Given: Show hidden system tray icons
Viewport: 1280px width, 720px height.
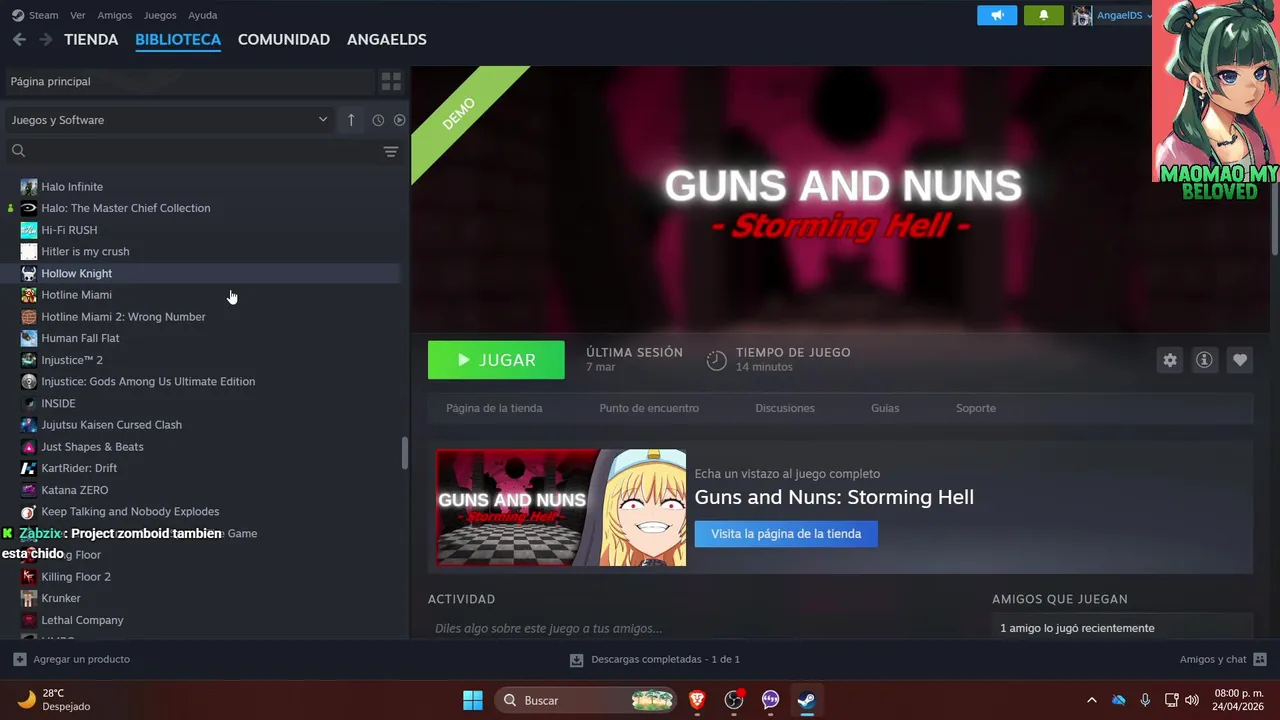Looking at the screenshot, I should pos(1092,700).
